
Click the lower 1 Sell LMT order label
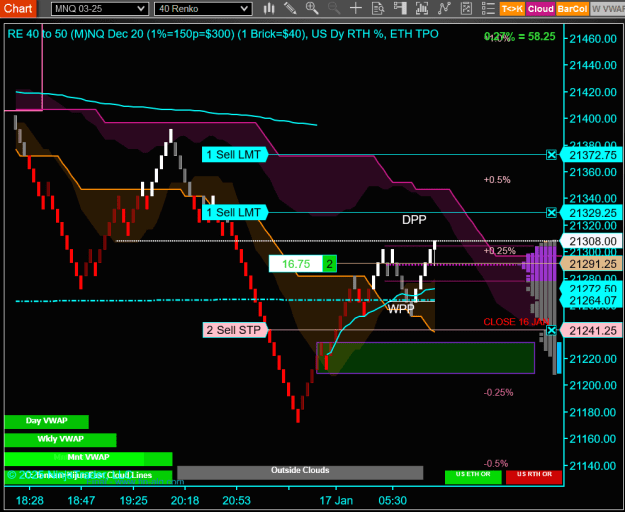pyautogui.click(x=234, y=213)
